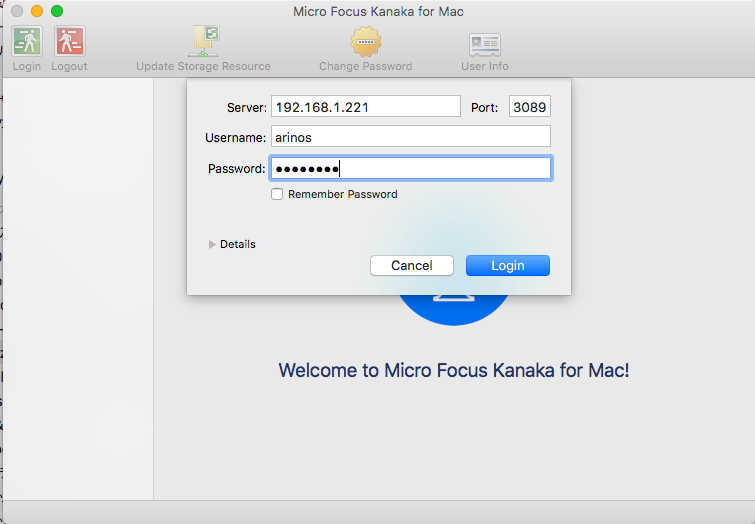
Task: Click into the Username field
Action: (x=411, y=137)
